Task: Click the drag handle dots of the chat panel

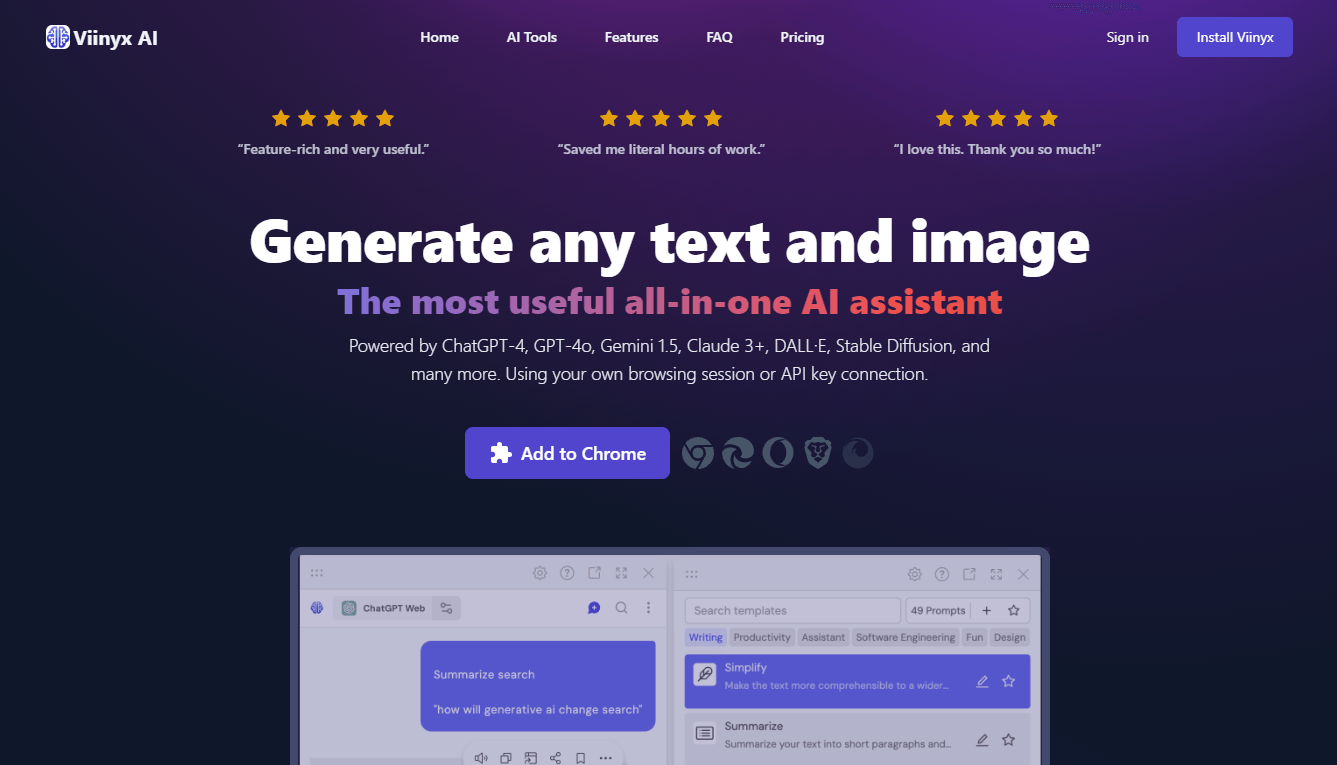Action: pyautogui.click(x=317, y=573)
